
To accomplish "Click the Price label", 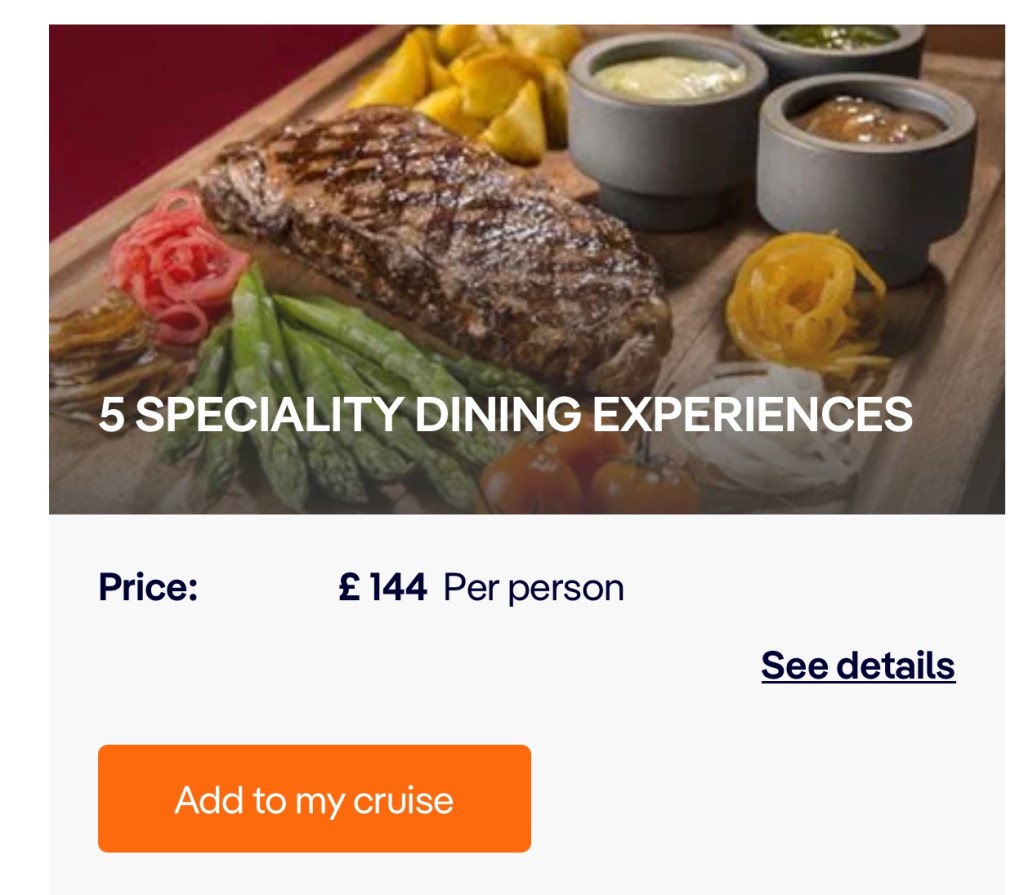I will click(x=148, y=587).
